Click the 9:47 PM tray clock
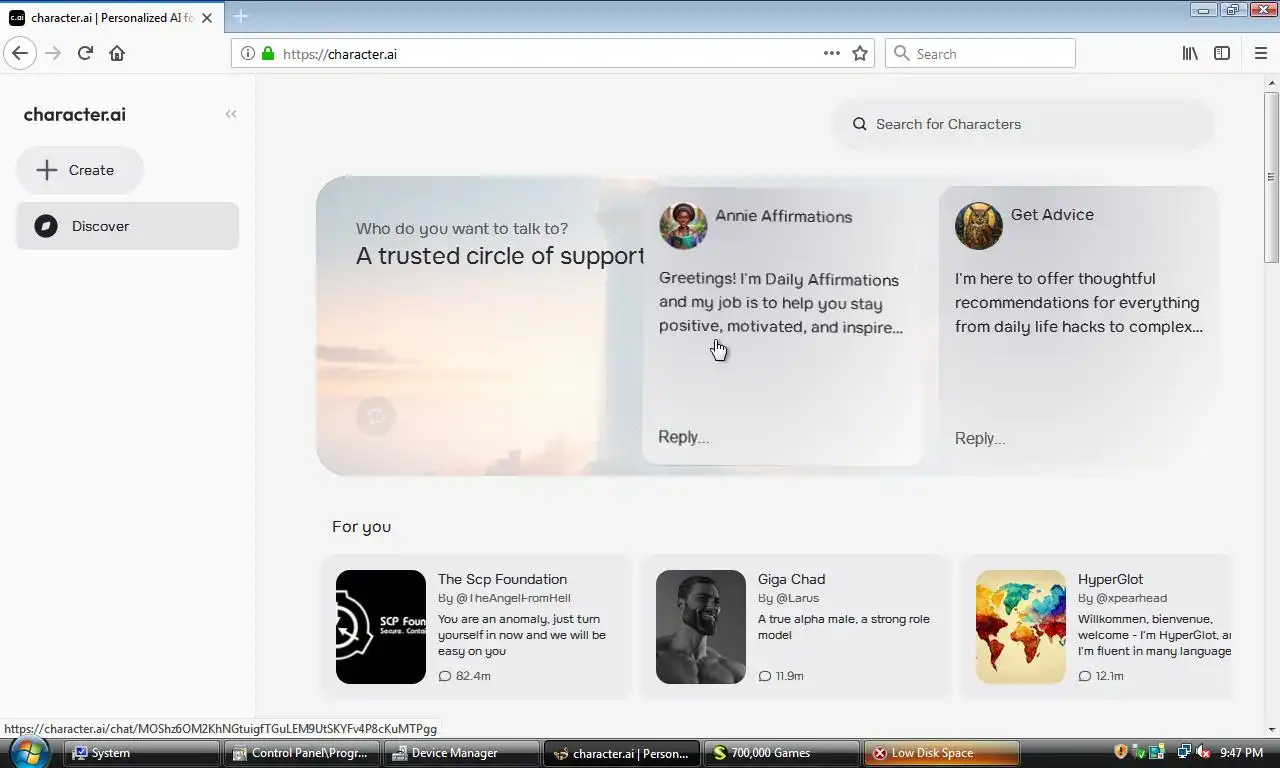Viewport: 1280px width, 768px height. pos(1241,753)
